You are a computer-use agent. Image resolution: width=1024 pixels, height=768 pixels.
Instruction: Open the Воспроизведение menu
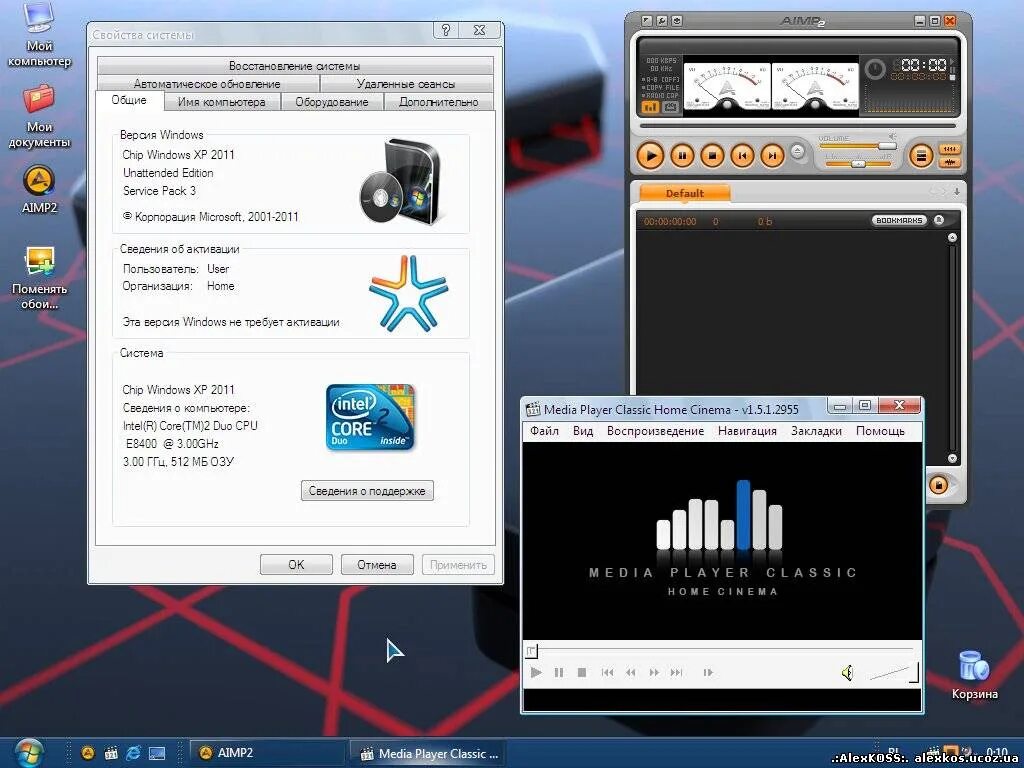tap(655, 431)
